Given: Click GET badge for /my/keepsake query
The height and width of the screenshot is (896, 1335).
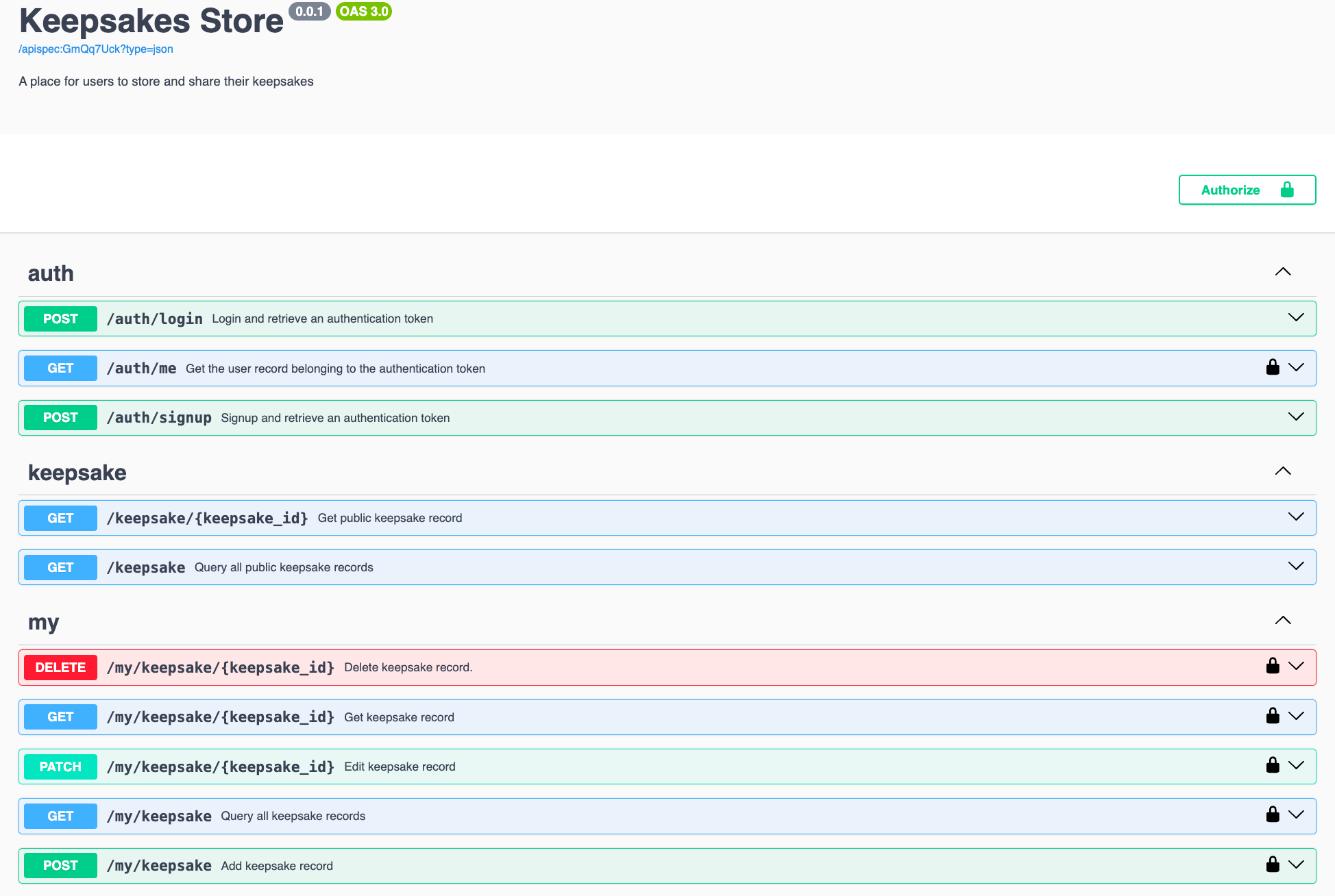Looking at the screenshot, I should pos(60,816).
